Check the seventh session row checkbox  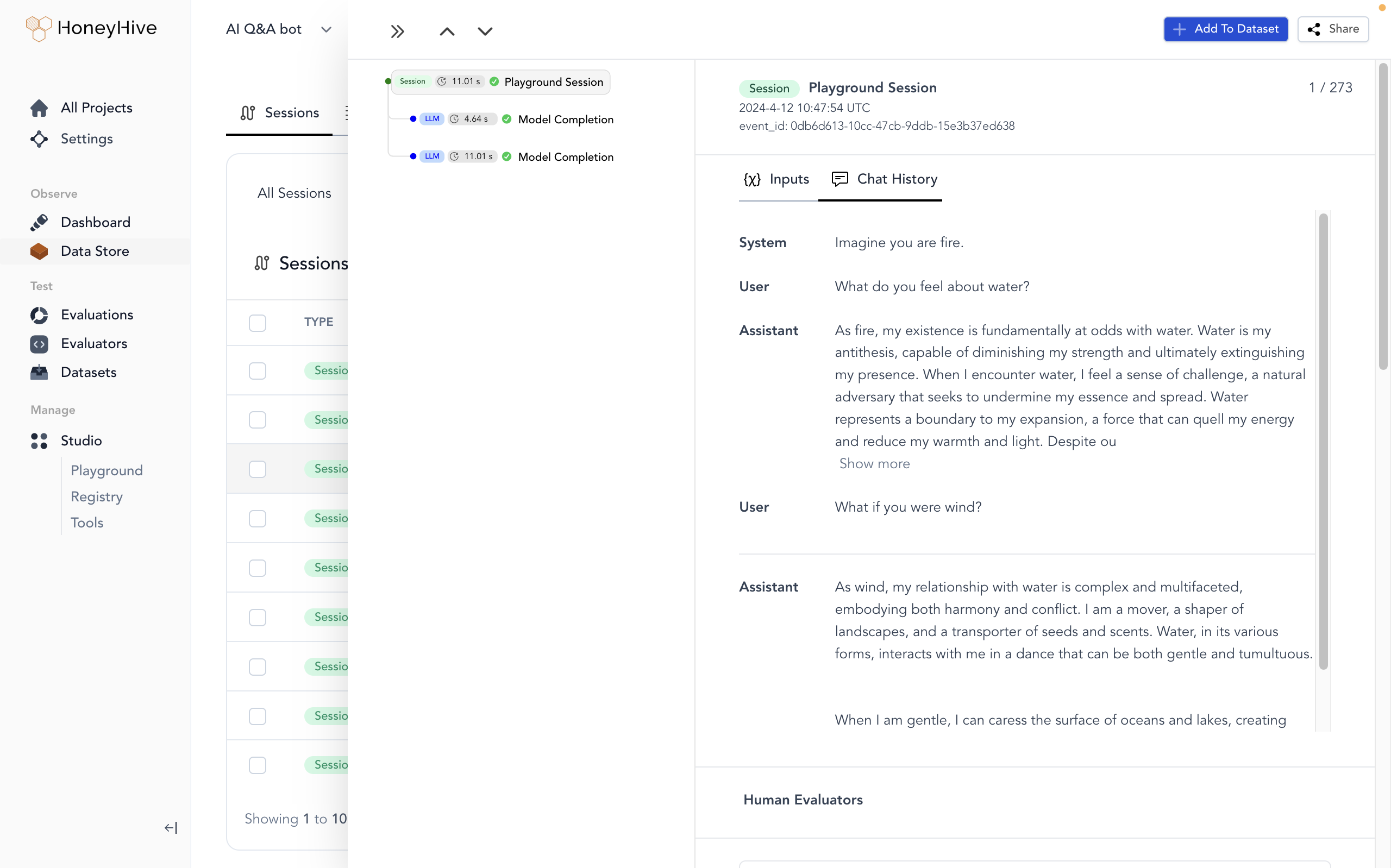point(257,666)
